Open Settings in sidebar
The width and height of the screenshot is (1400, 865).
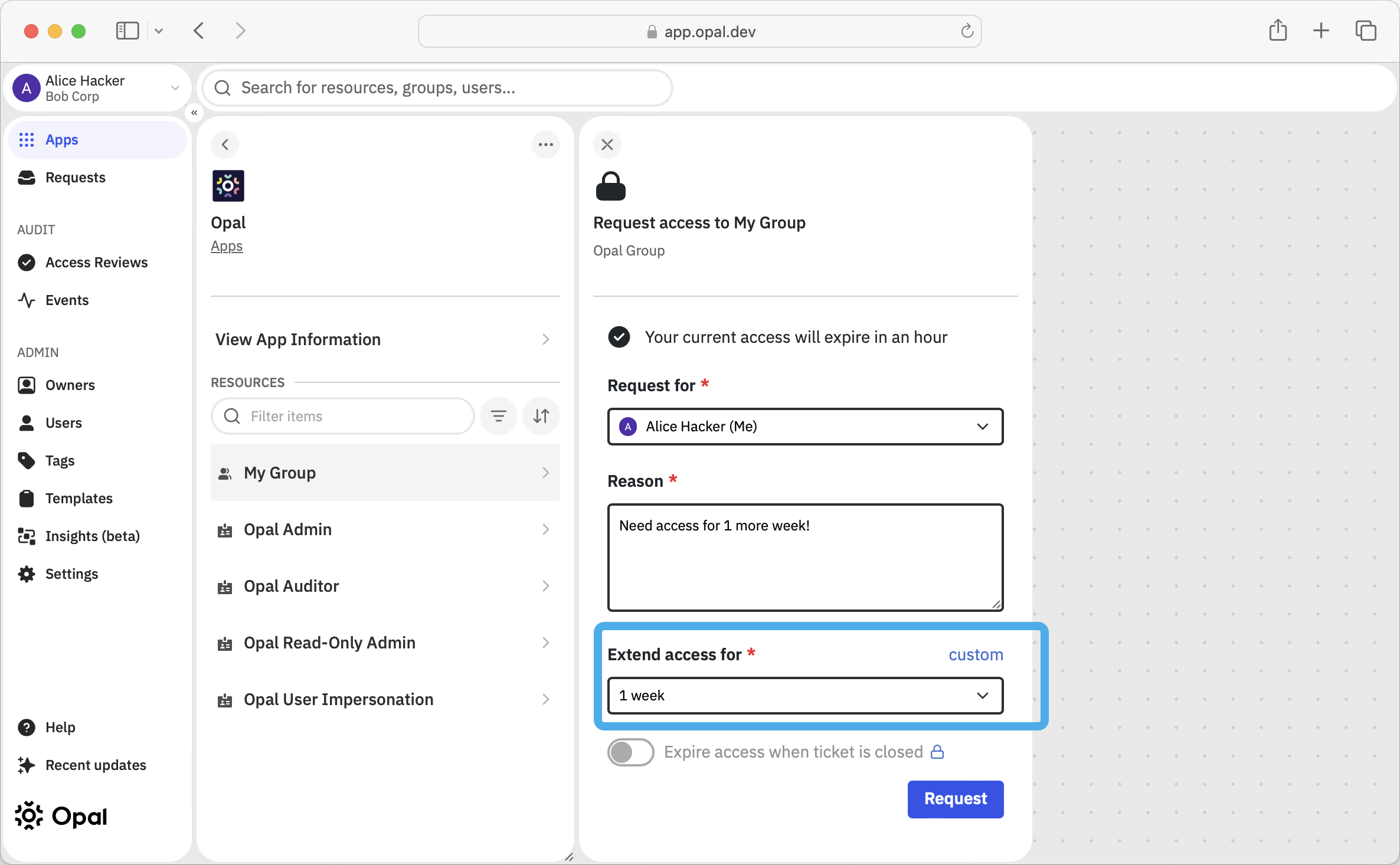(97, 574)
